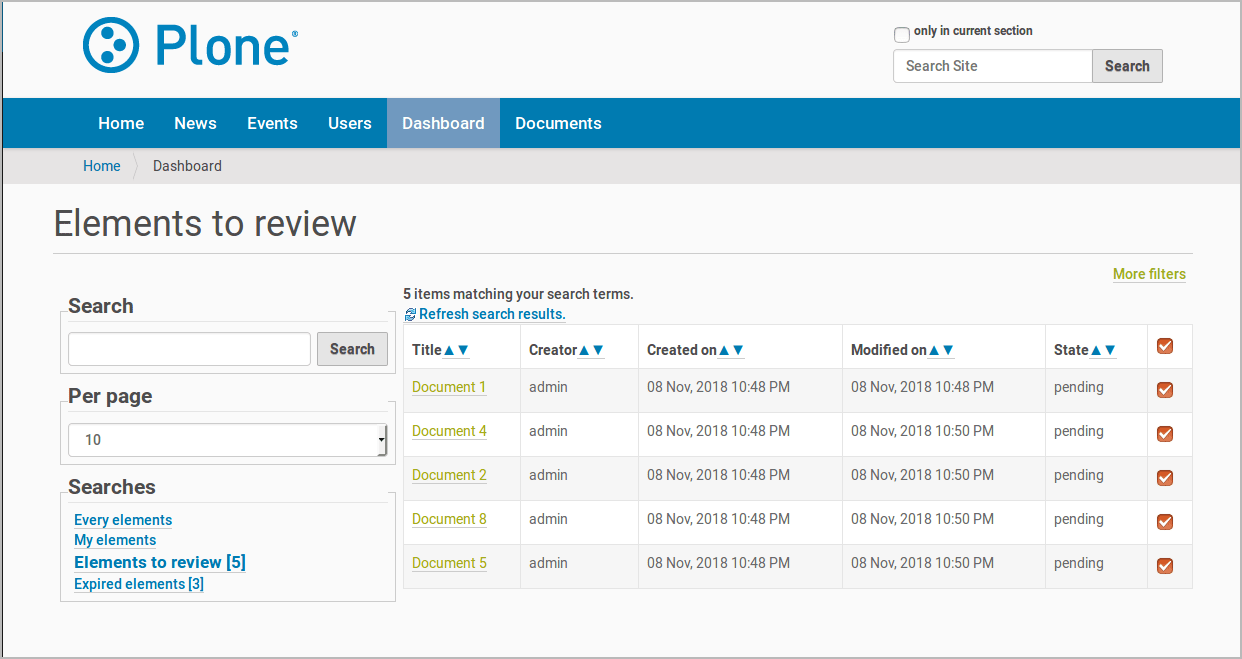The height and width of the screenshot is (659, 1242).
Task: Sort Modified on ascending arrow
Action: [x=934, y=350]
